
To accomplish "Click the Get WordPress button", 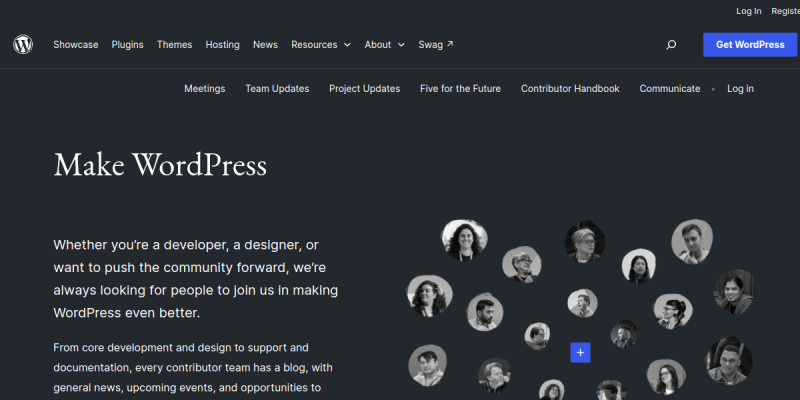I will click(750, 44).
